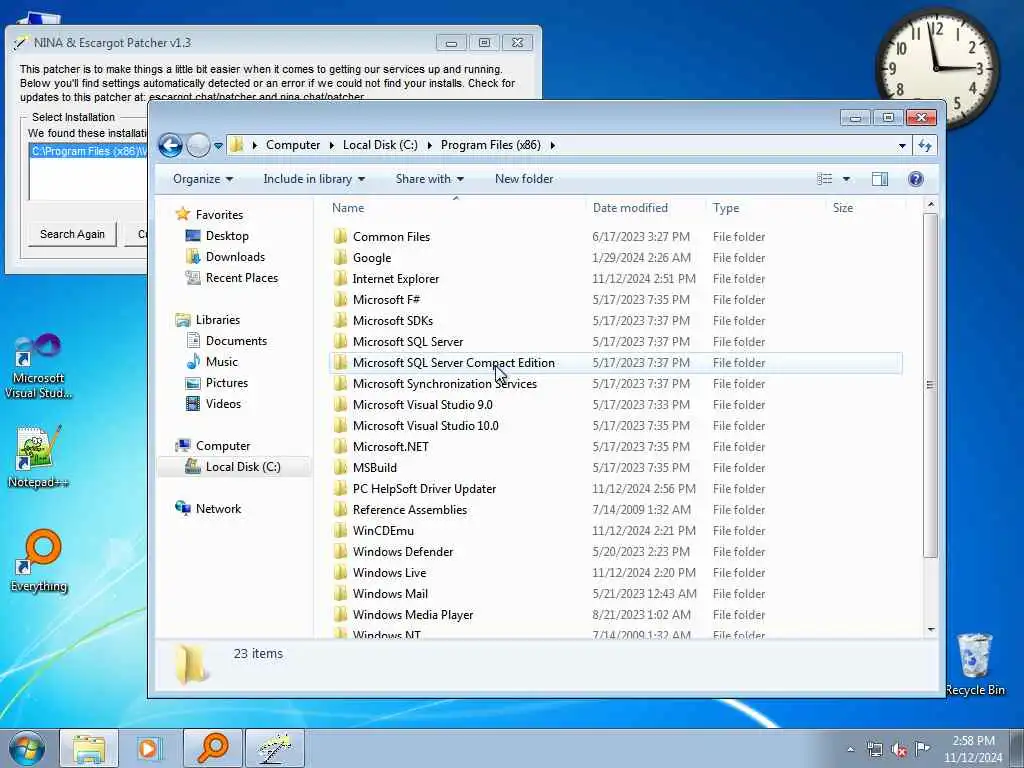Image resolution: width=1024 pixels, height=768 pixels.
Task: Click the scrollbar down arrow in file list
Action: click(931, 630)
